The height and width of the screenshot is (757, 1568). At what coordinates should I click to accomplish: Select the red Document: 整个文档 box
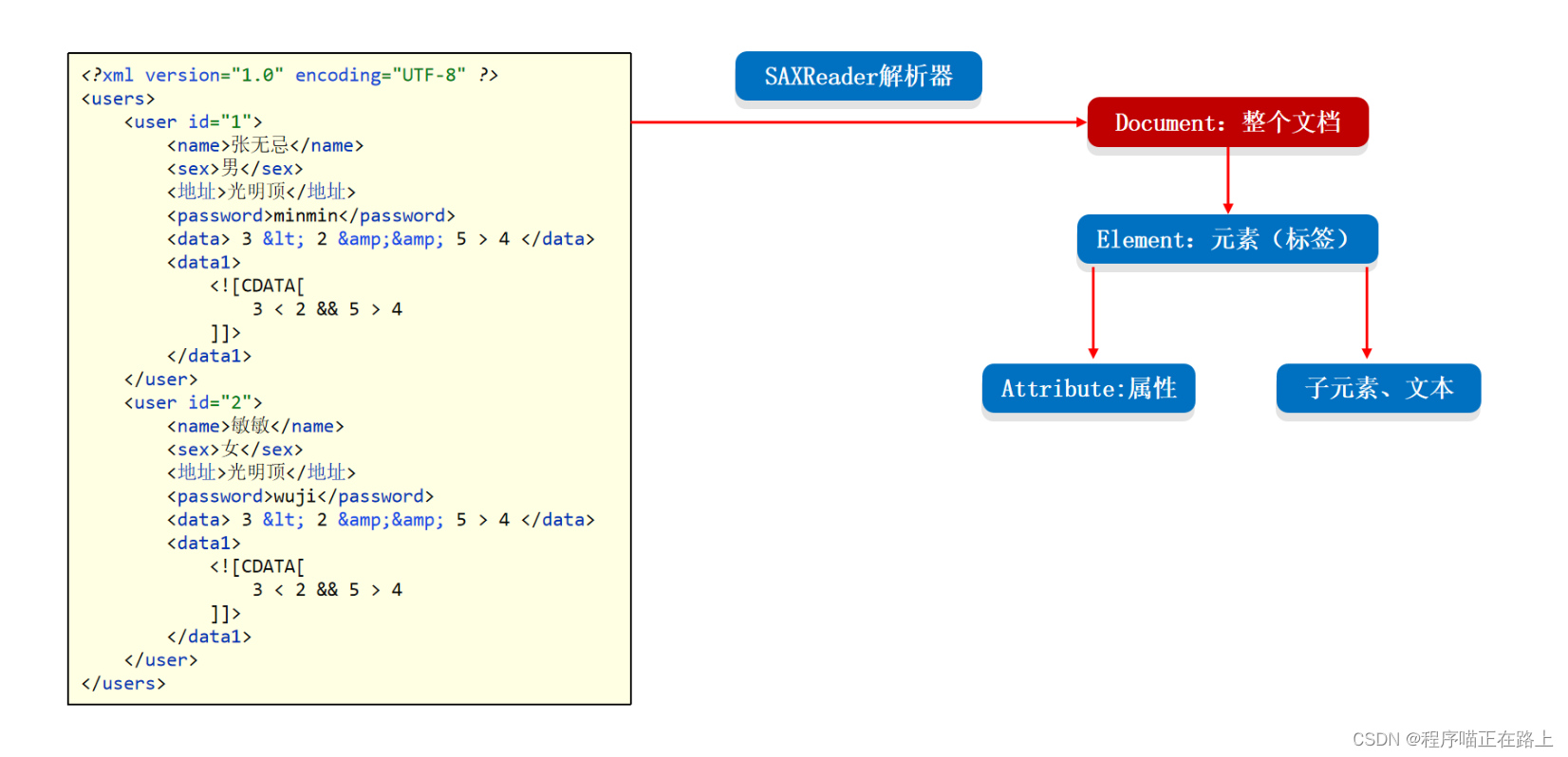pyautogui.click(x=1227, y=122)
